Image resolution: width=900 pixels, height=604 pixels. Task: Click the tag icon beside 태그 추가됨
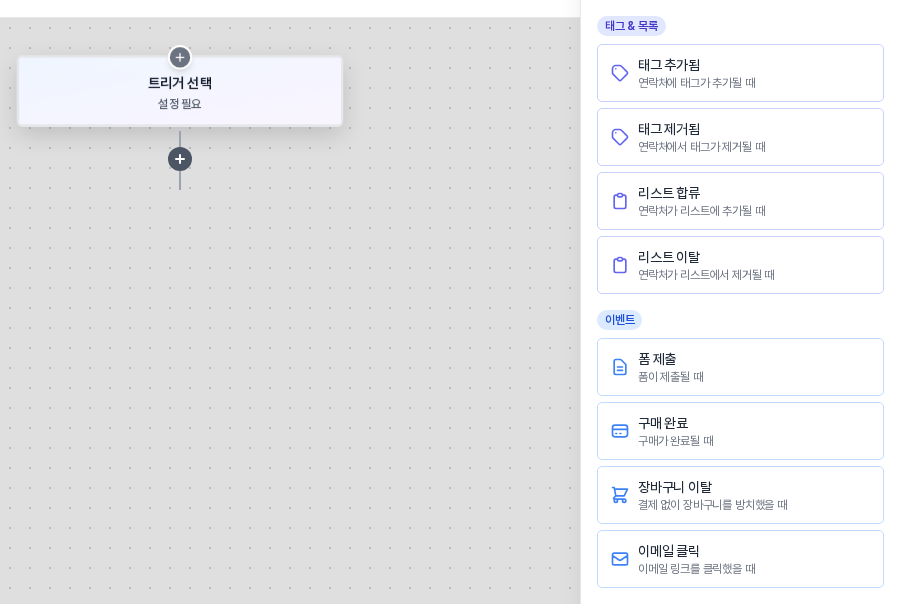click(x=620, y=73)
